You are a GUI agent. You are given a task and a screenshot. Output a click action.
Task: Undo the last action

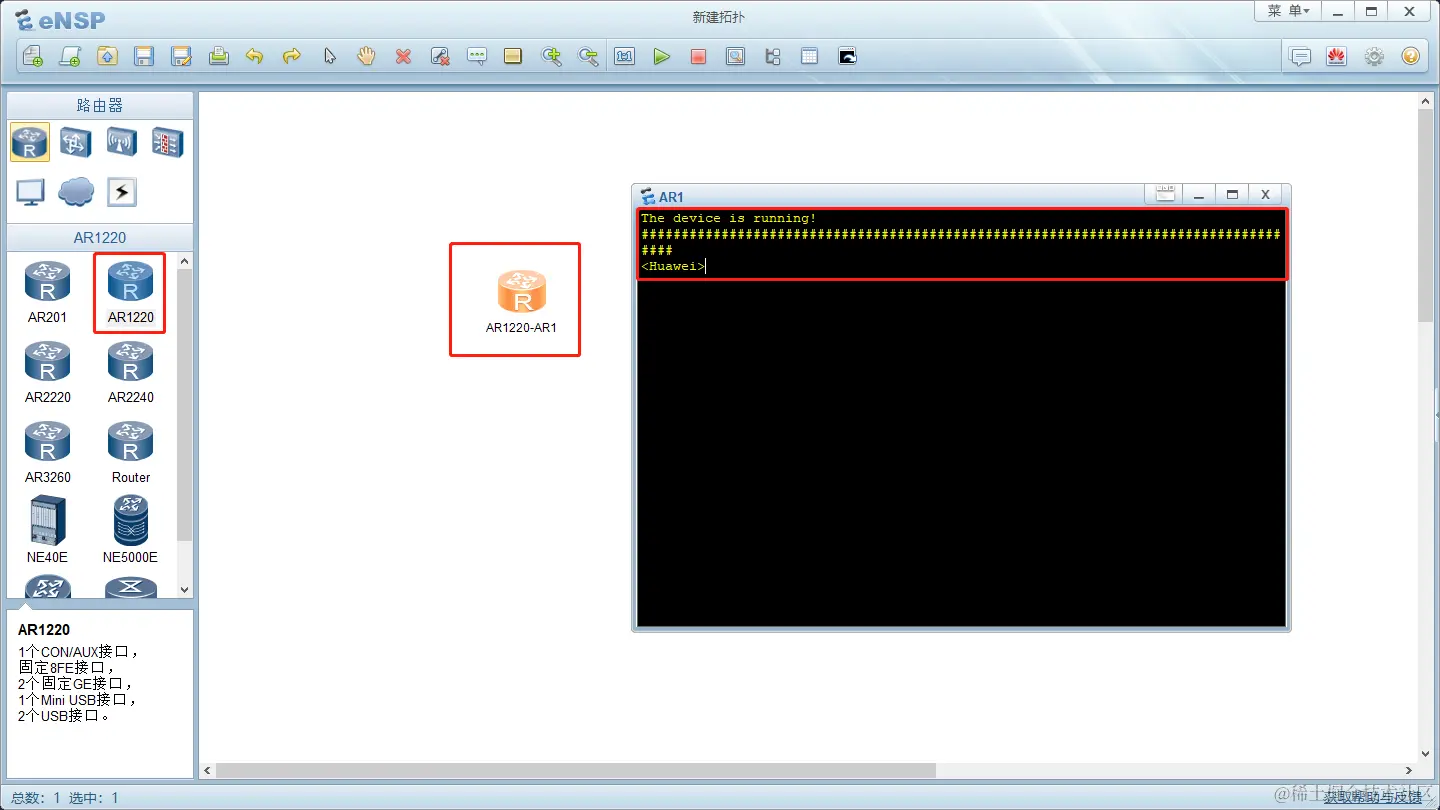click(x=255, y=57)
